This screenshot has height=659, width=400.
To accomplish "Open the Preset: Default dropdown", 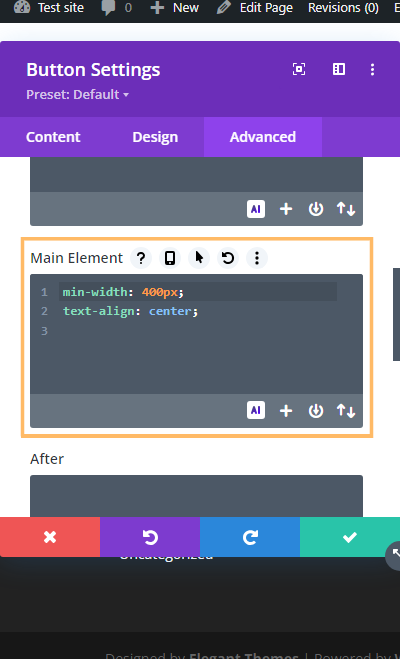I will pos(77,95).
